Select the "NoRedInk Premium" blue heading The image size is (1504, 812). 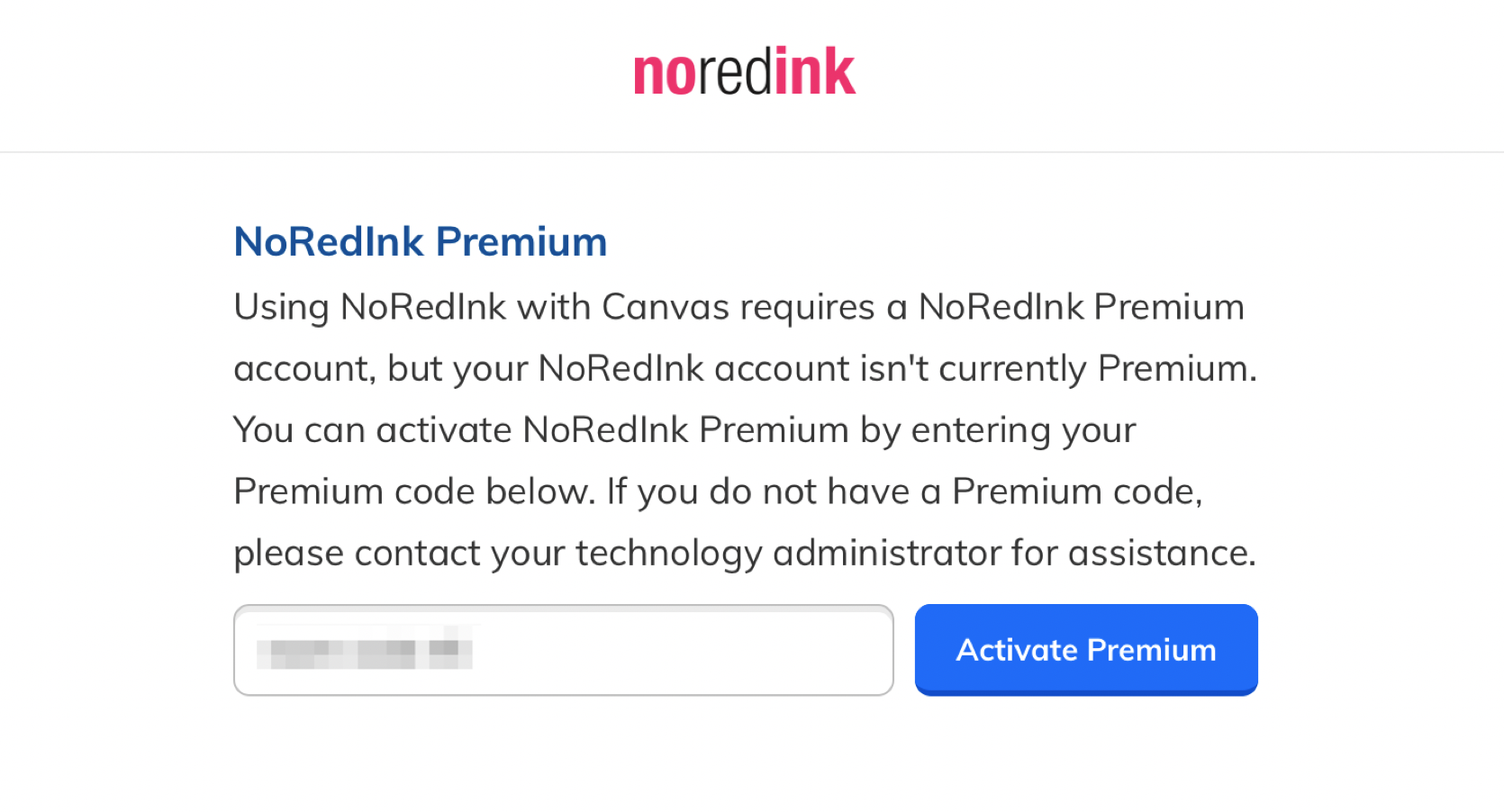coord(421,241)
